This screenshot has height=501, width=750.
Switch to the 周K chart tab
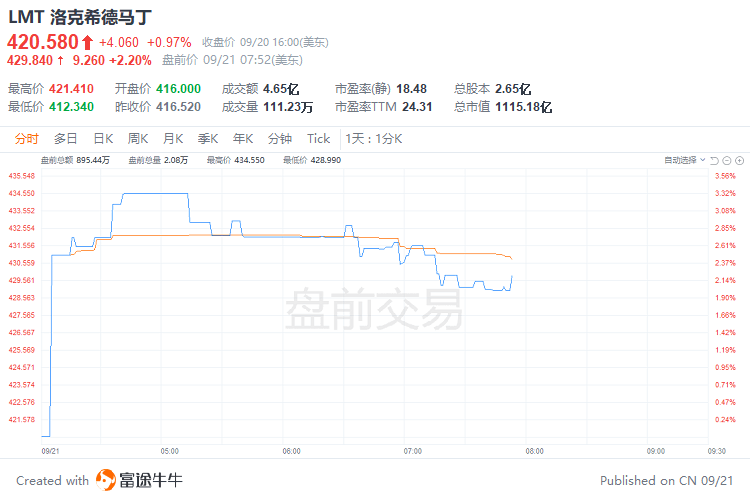(138, 139)
